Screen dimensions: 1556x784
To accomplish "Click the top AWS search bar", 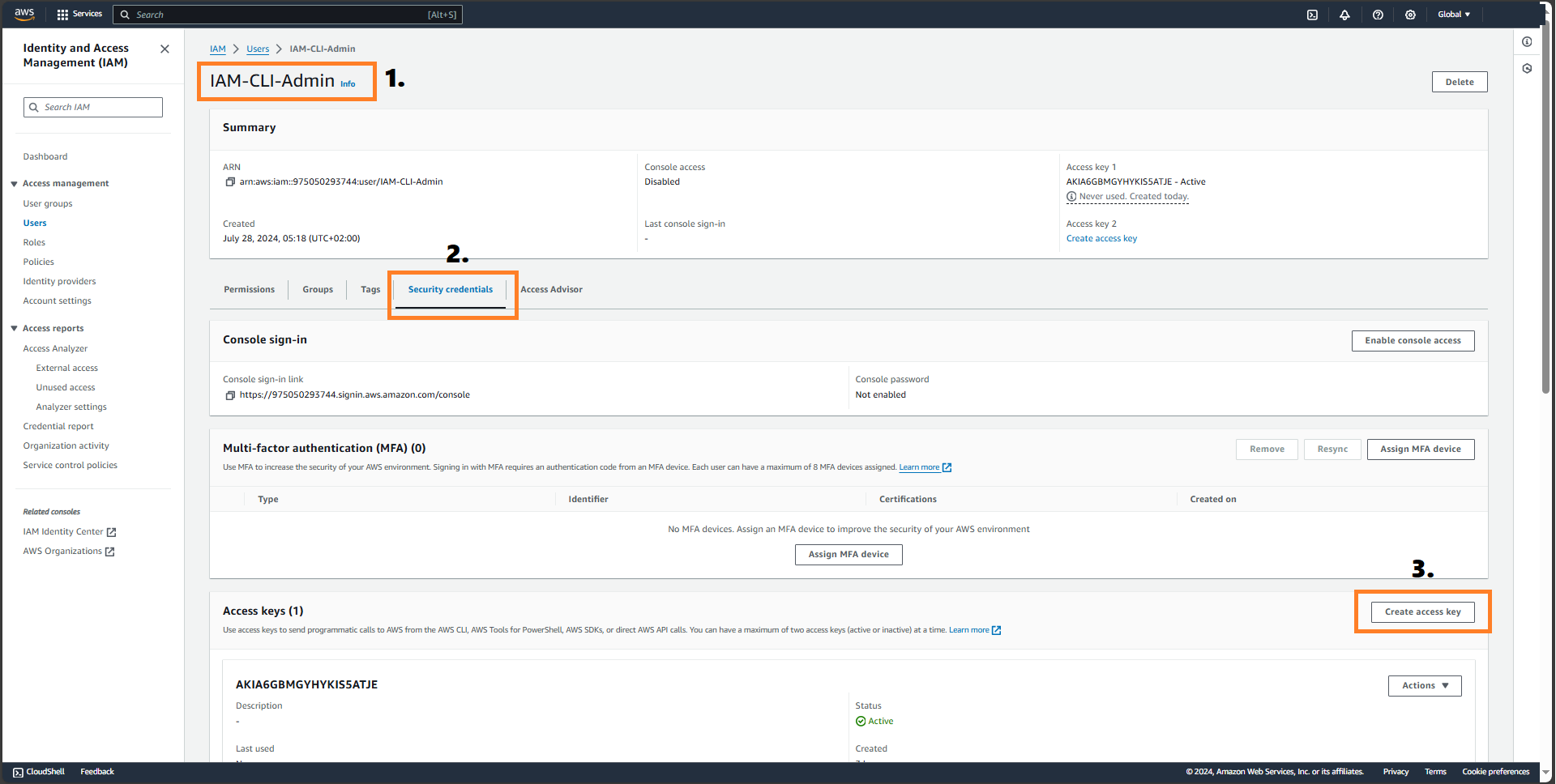I will click(x=288, y=15).
